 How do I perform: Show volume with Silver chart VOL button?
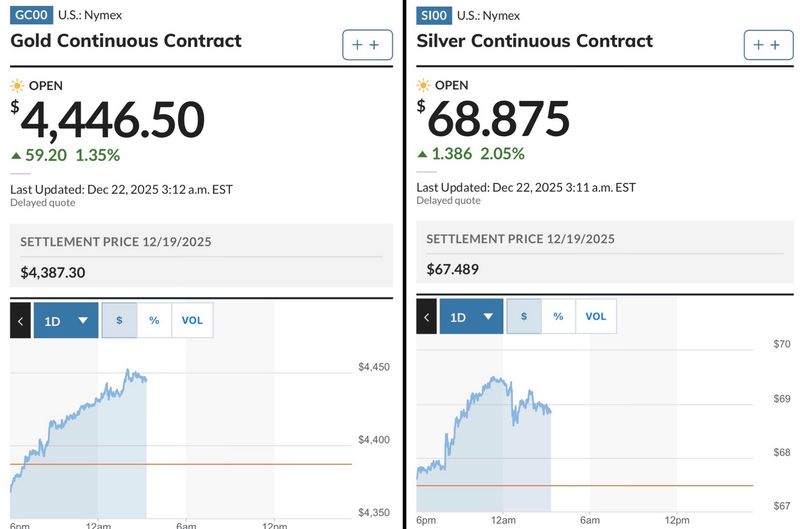coord(596,317)
